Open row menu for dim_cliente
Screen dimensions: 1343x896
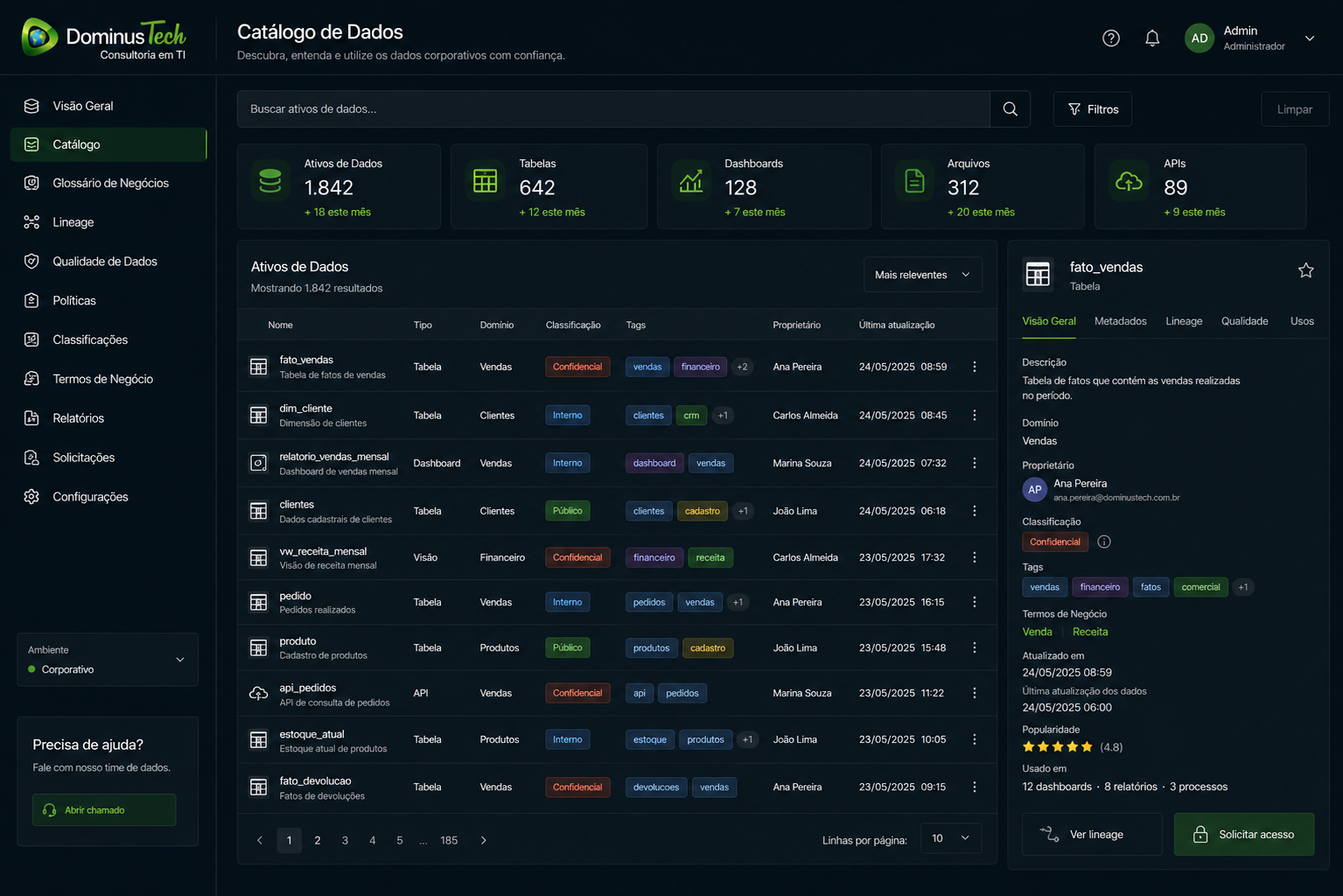tap(975, 416)
